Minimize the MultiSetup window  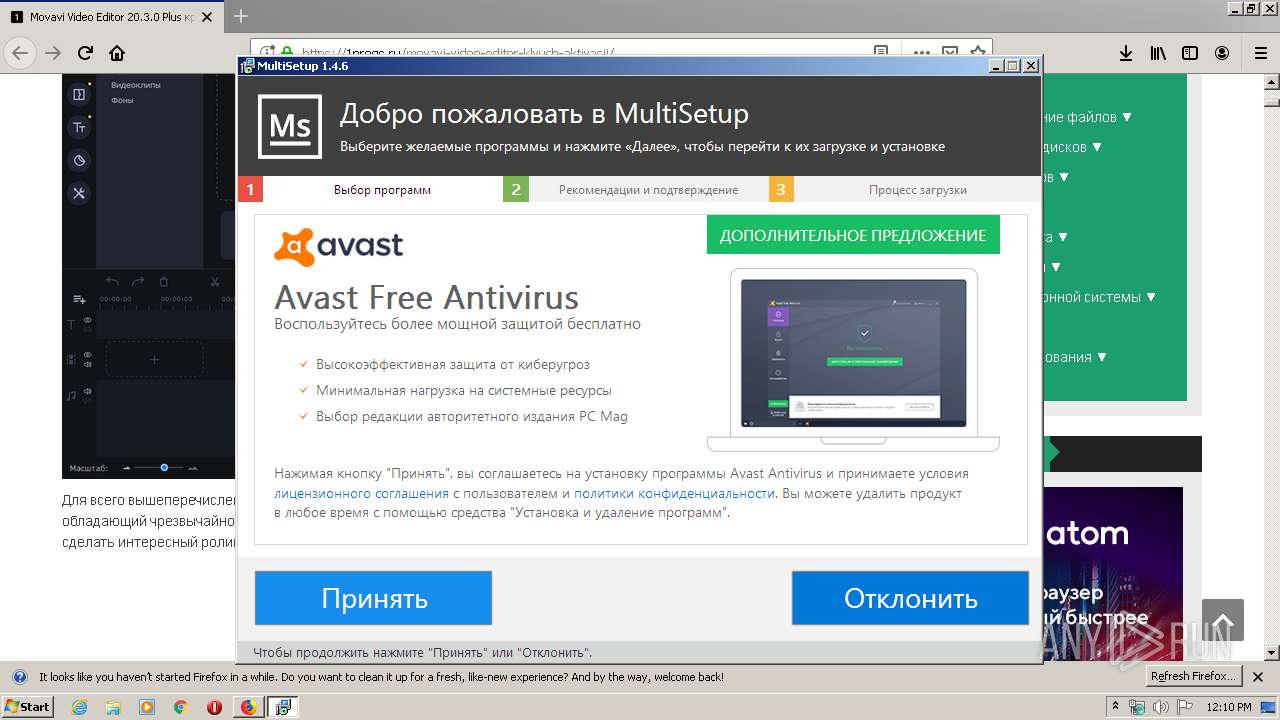click(996, 66)
